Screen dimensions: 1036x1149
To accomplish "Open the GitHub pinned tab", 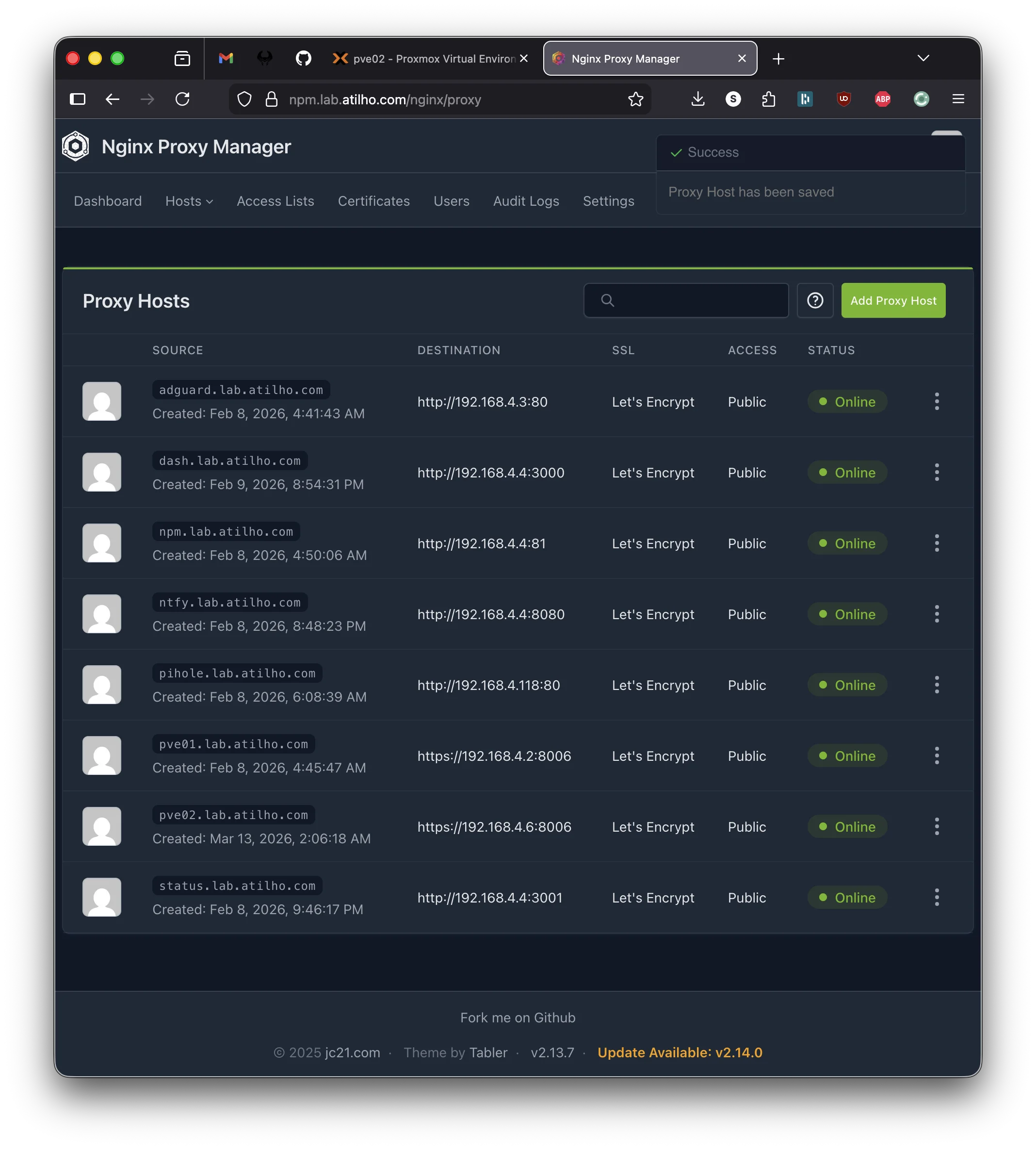I will pos(304,58).
